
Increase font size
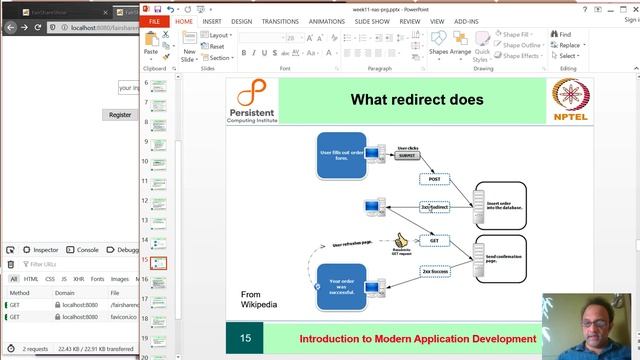coord(310,38)
